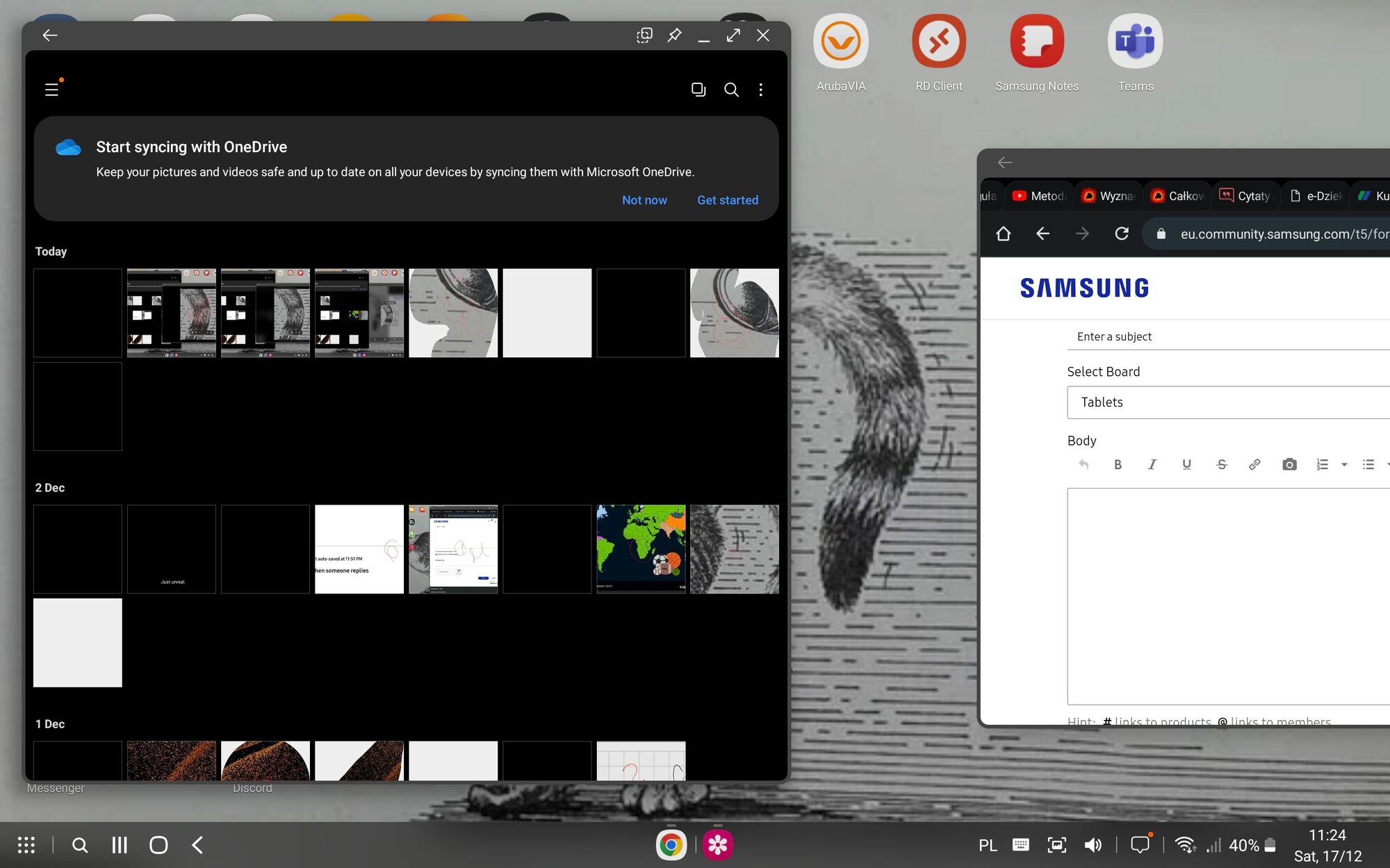The image size is (1390, 868).
Task: Launch RD Client app
Action: tap(939, 54)
